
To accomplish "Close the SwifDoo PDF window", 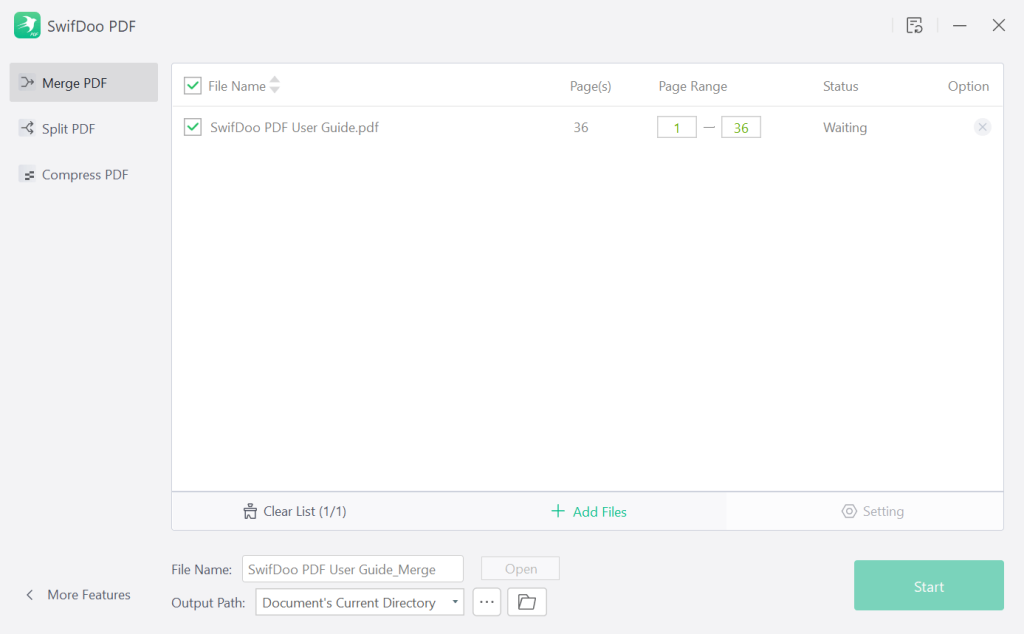I will (x=999, y=25).
